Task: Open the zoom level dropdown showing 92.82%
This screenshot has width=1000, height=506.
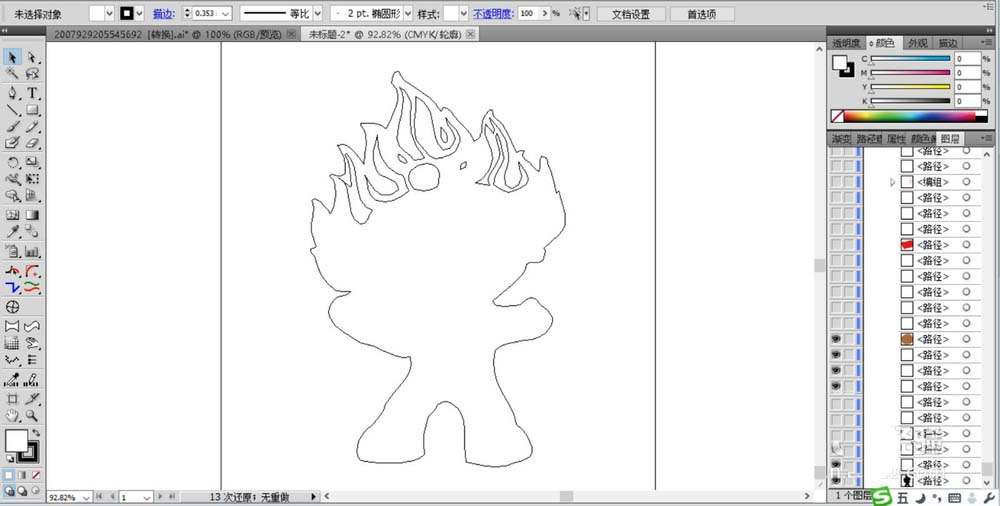Action: pyautogui.click(x=86, y=497)
